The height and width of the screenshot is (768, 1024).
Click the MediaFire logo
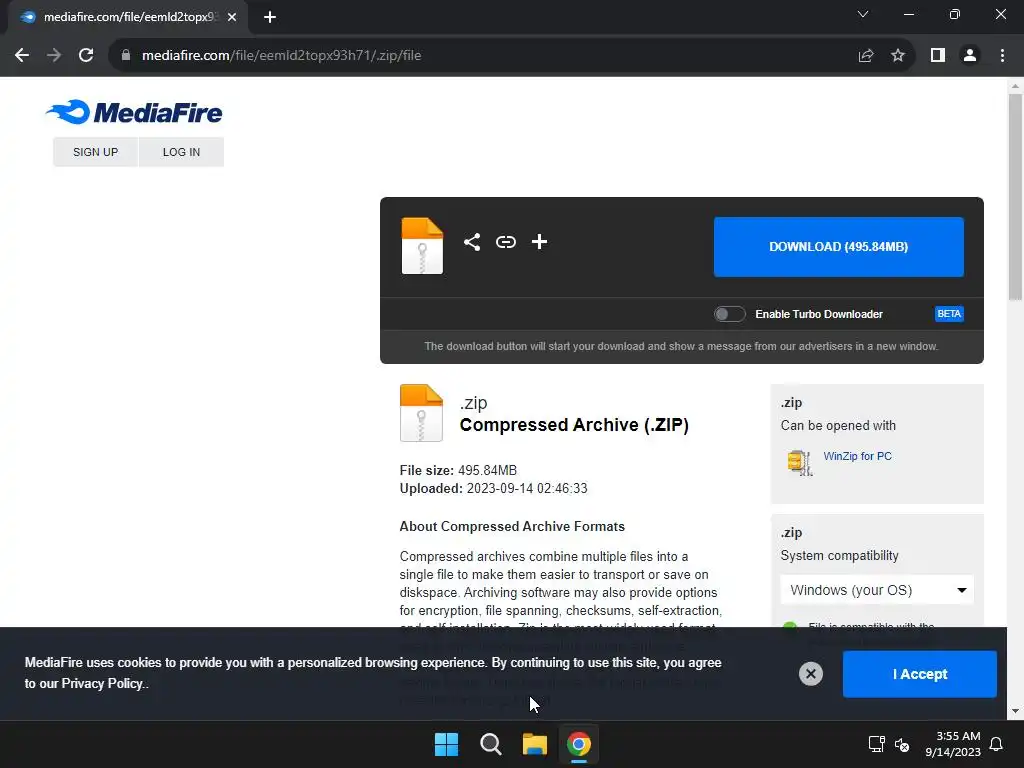[134, 112]
